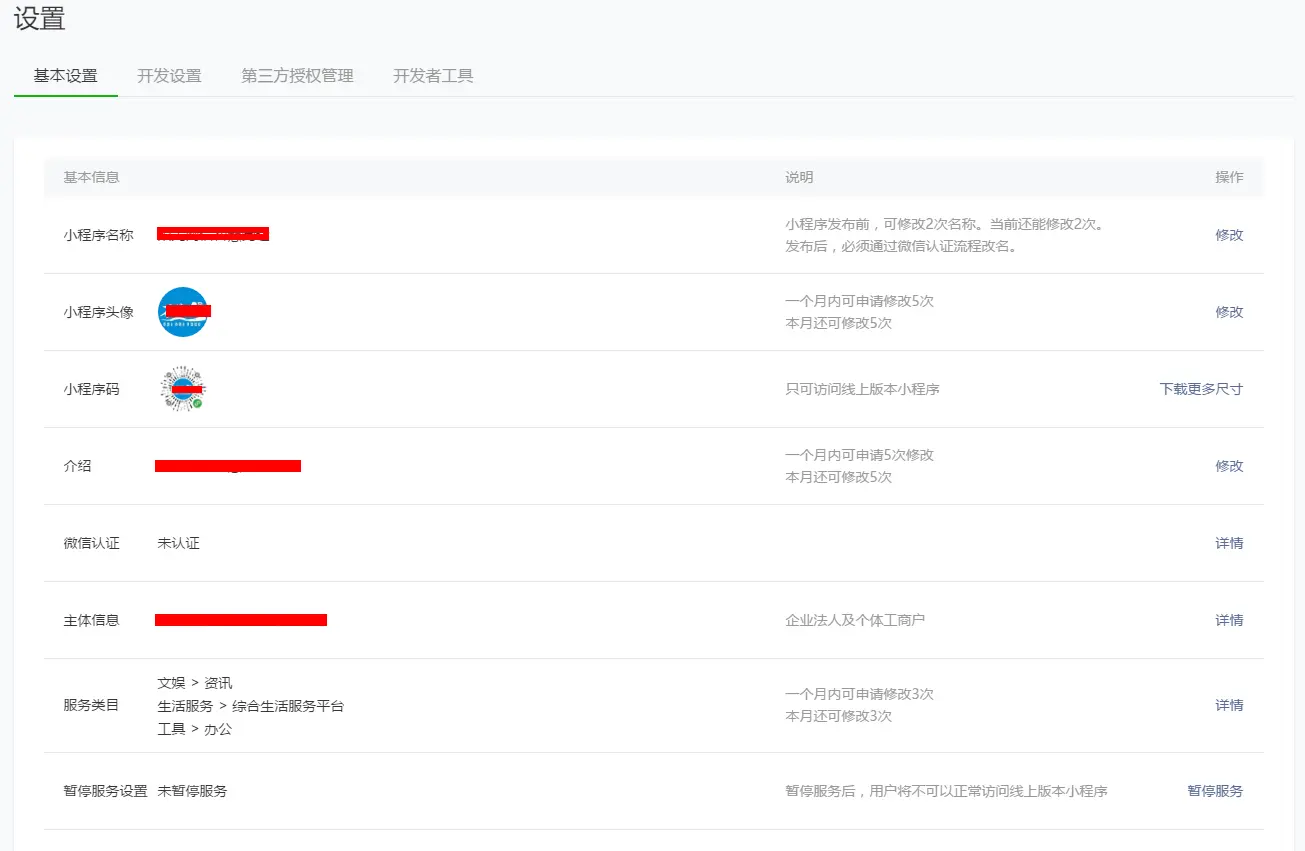
Task: Click the 介绍 row label
Action: 77,466
